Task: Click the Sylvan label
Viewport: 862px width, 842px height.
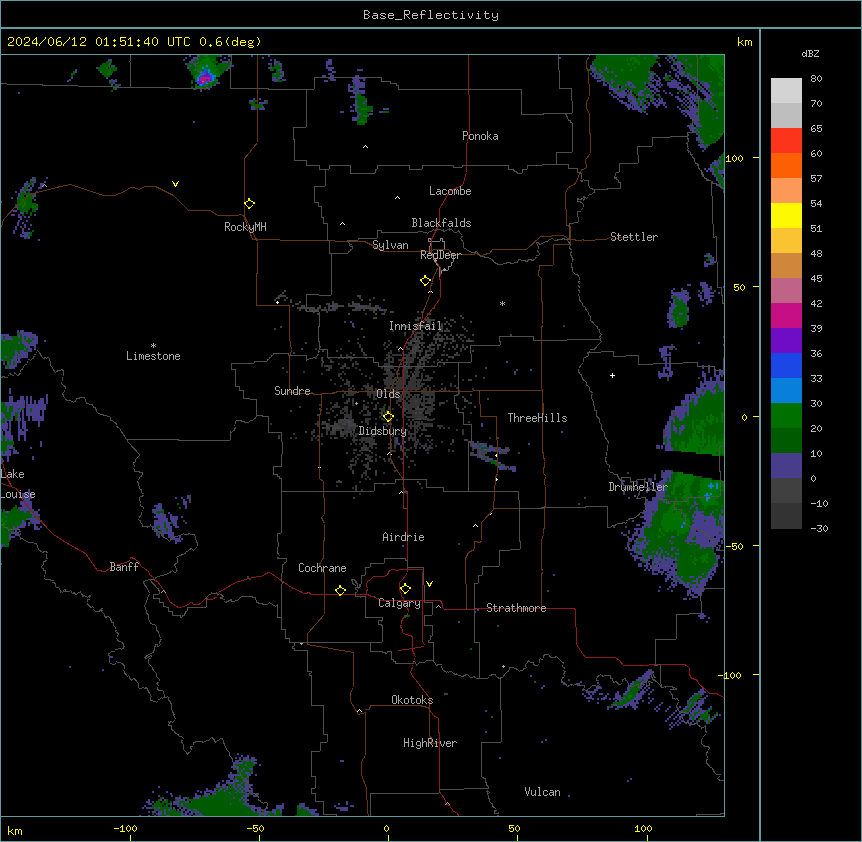Action: 390,245
